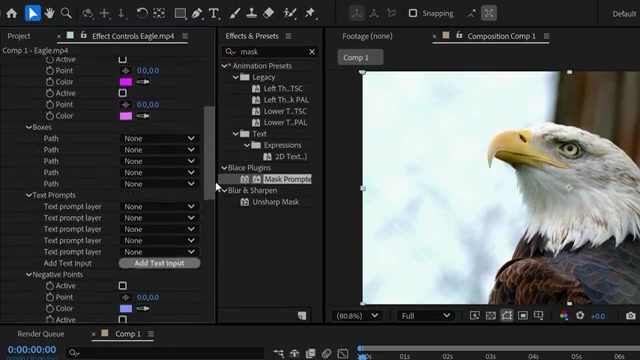The image size is (640, 360).
Task: Select the Unsharp Mask effect
Action: (x=276, y=202)
